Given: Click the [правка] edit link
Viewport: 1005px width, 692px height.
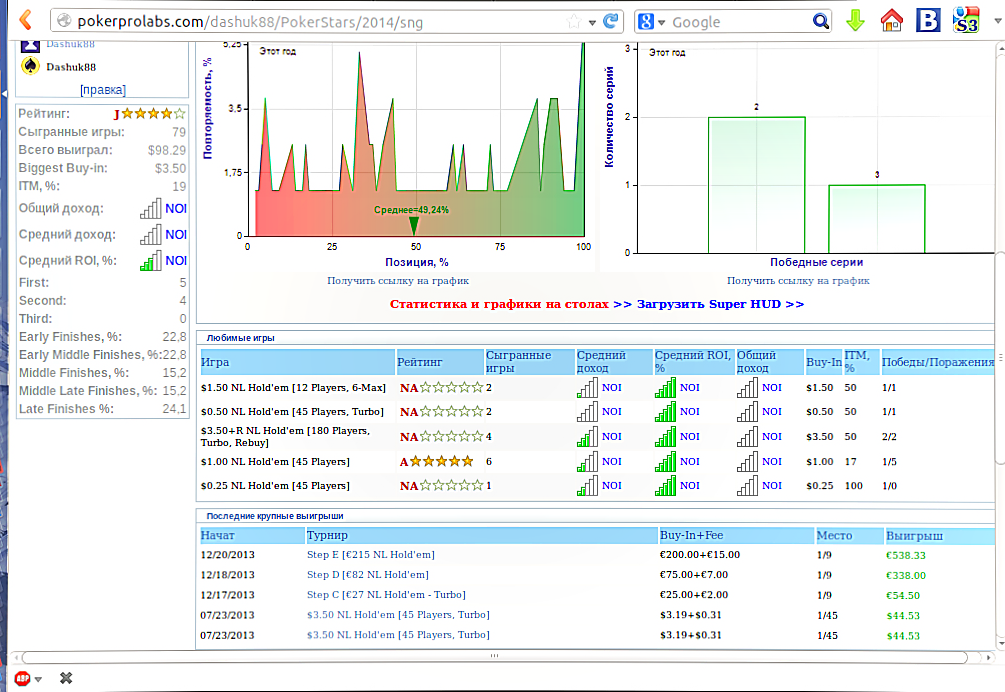Looking at the screenshot, I should (x=103, y=90).
